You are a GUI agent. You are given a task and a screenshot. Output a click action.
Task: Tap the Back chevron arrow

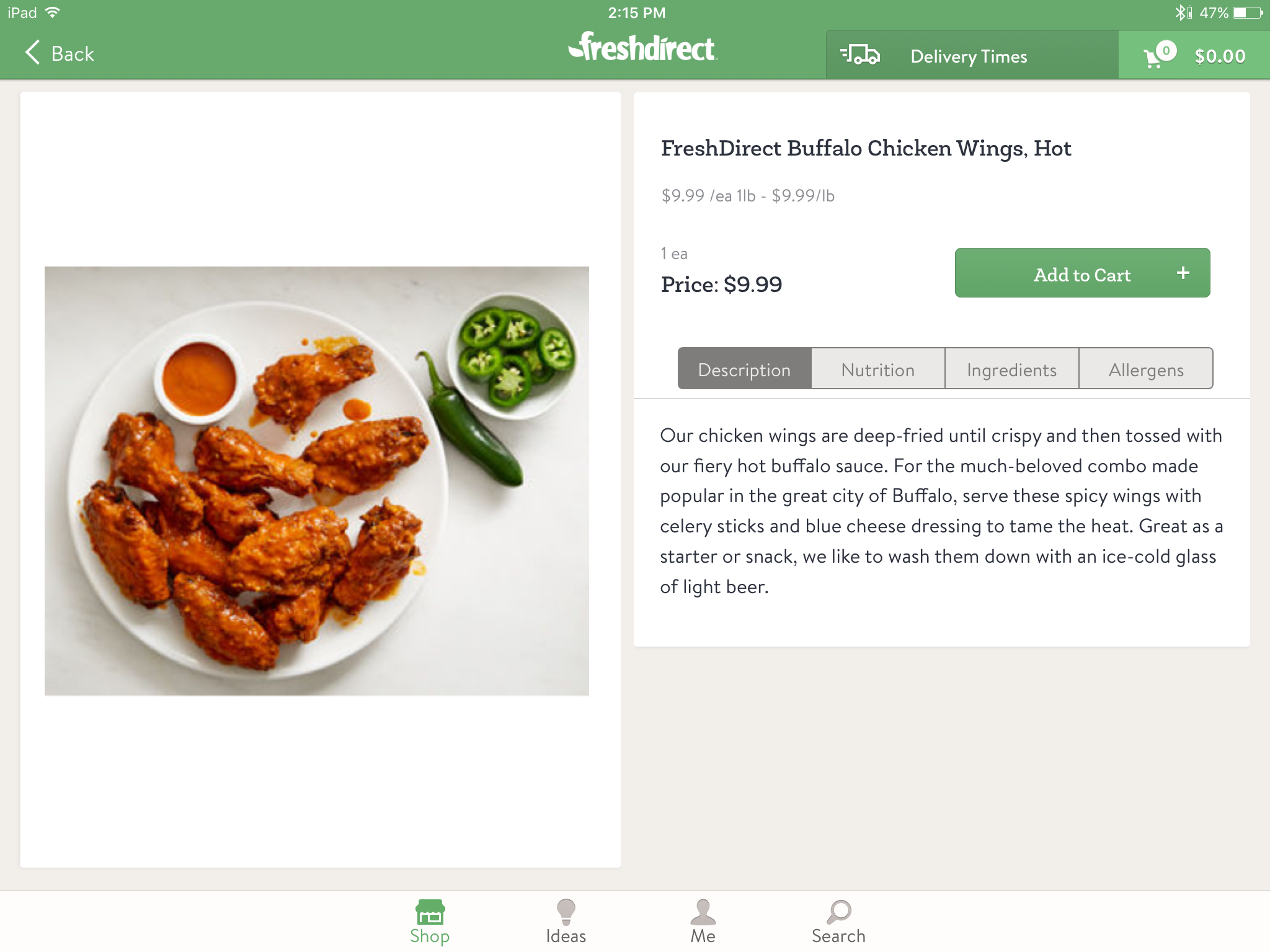pos(32,53)
